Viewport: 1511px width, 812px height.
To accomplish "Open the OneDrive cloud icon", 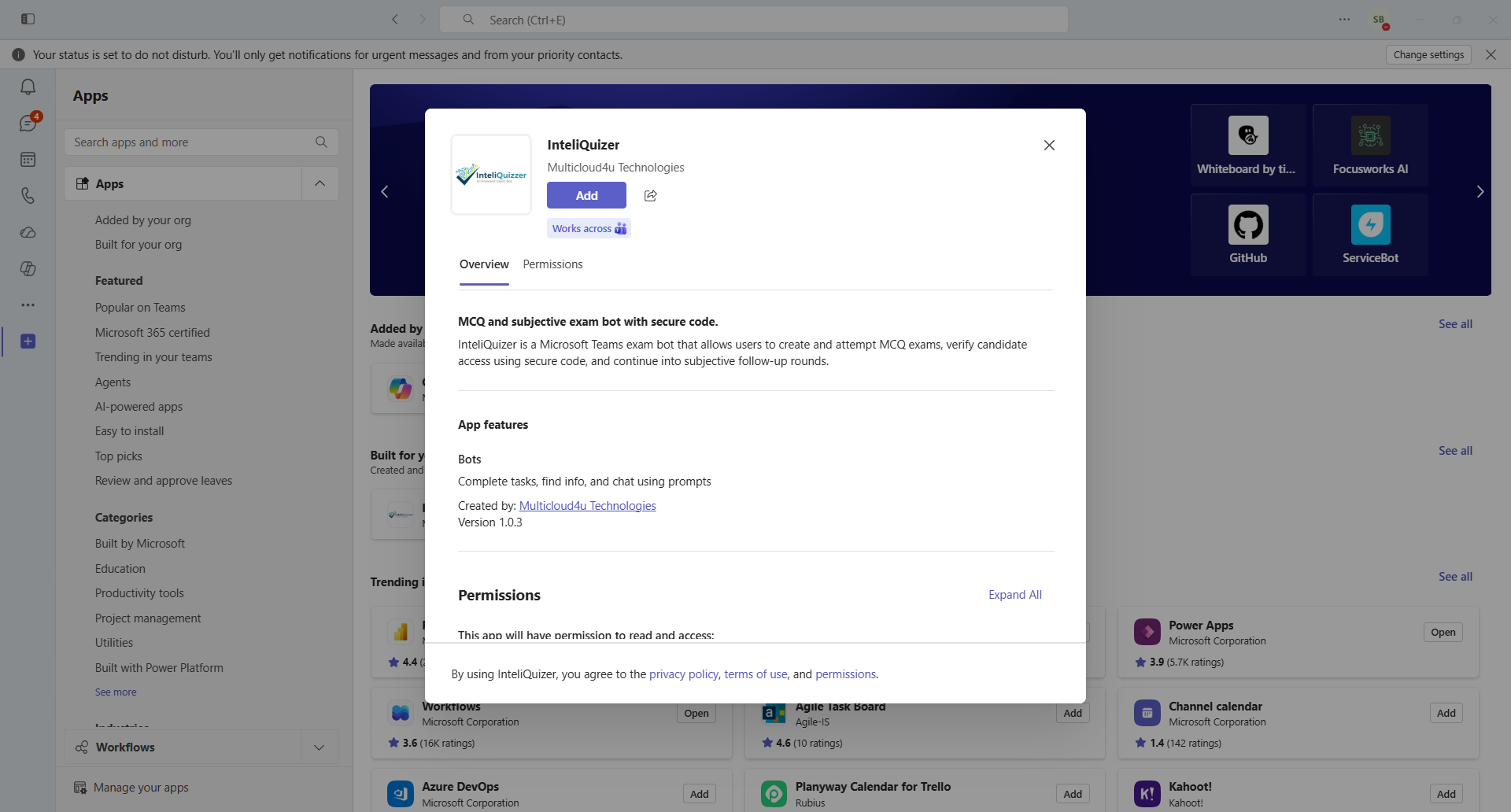I will click(28, 232).
